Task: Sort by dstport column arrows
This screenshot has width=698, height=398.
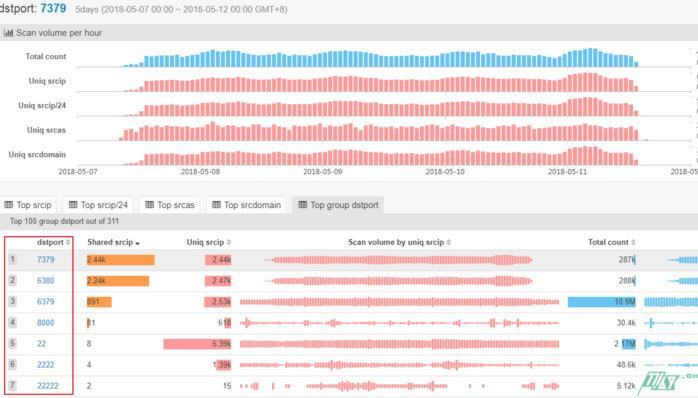Action: [68, 242]
